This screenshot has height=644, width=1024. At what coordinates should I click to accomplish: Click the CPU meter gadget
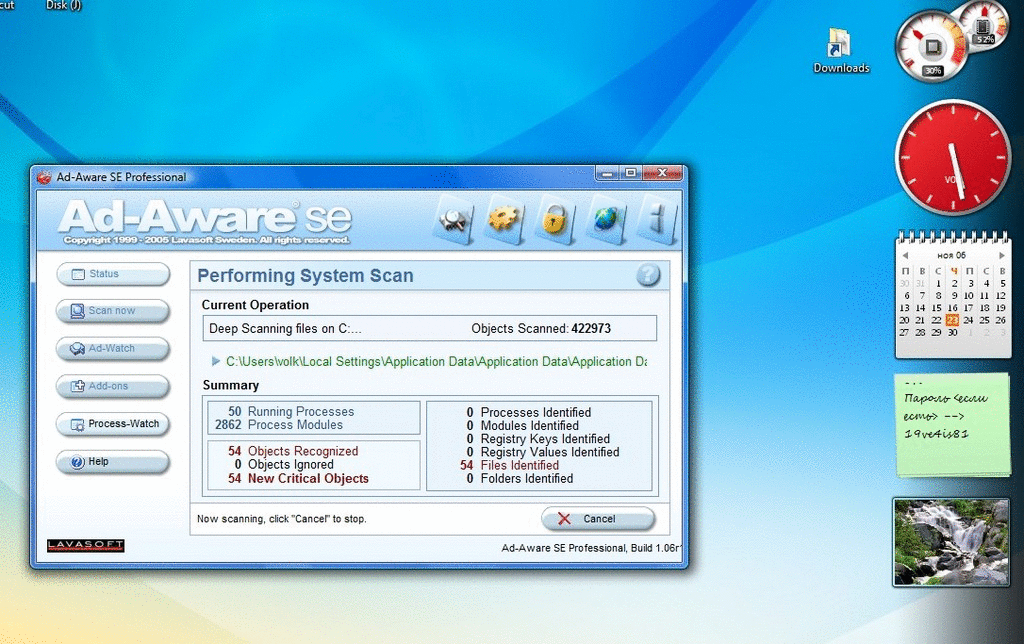[x=932, y=48]
